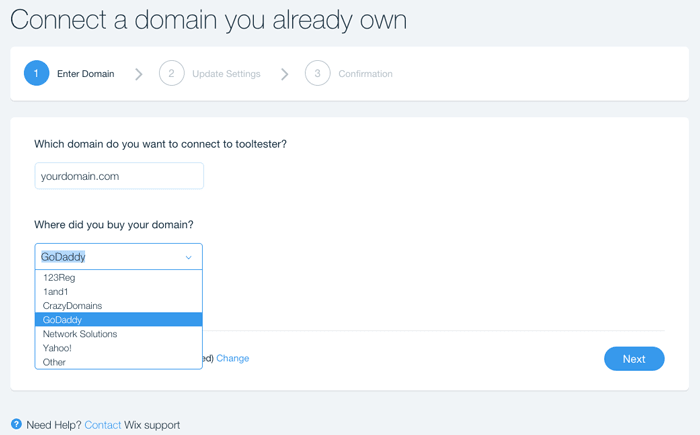This screenshot has width=700, height=435.
Task: Click the Next button
Action: coord(634,359)
